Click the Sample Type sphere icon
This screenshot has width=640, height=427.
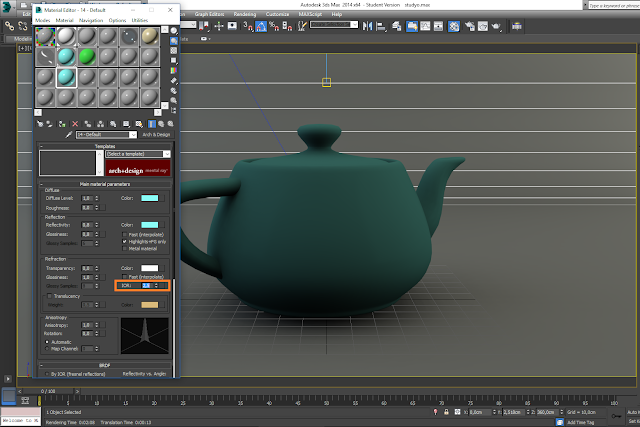click(174, 31)
